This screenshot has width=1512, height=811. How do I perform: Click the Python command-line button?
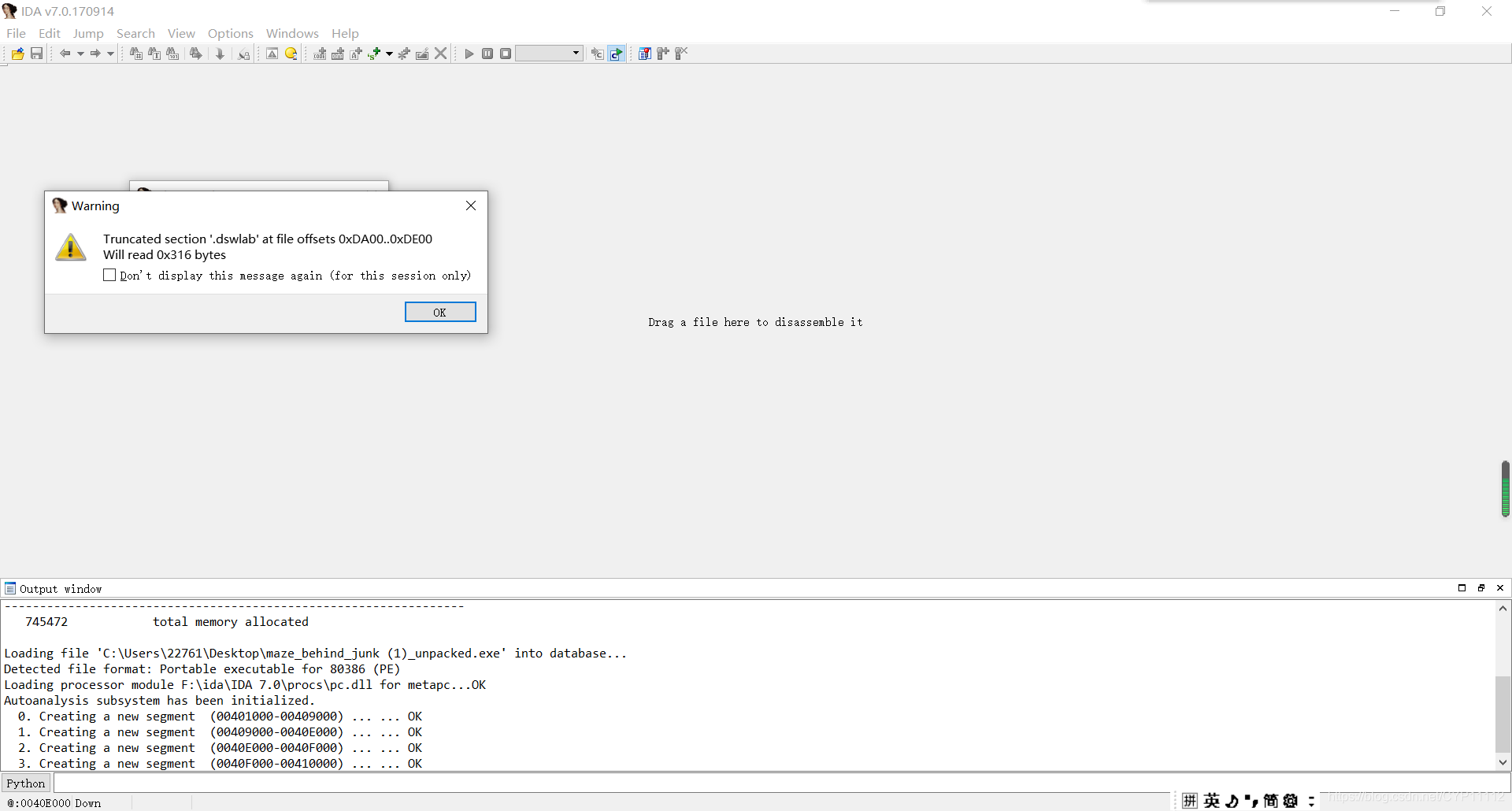[26, 783]
